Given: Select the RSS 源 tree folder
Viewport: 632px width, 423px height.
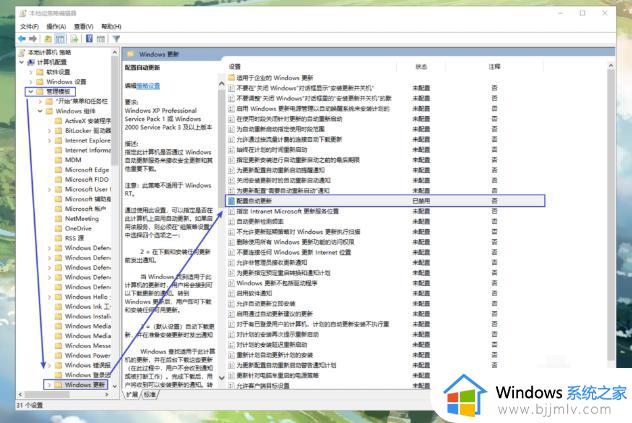Looking at the screenshot, I should click(75, 238).
